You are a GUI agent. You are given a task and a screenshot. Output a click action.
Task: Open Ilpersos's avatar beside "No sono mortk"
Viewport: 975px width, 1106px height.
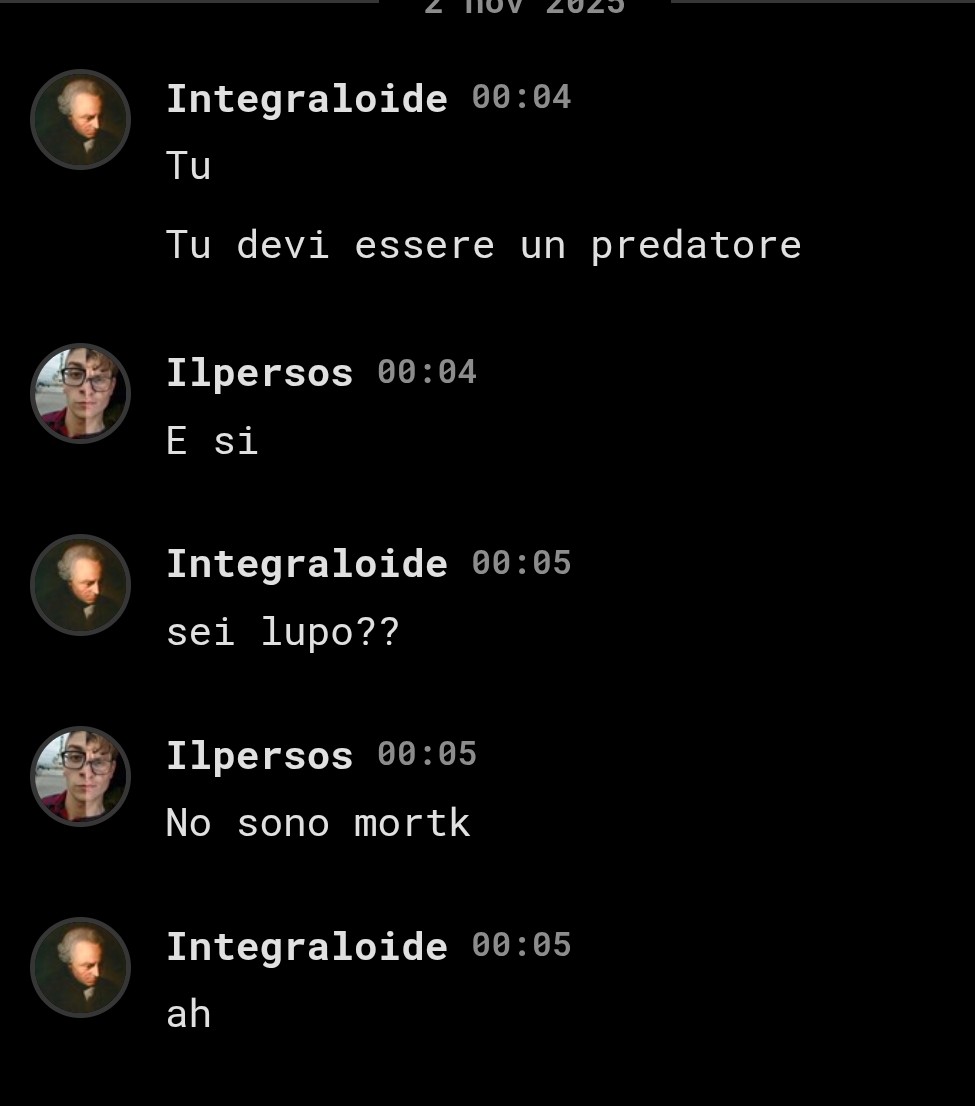coord(80,776)
